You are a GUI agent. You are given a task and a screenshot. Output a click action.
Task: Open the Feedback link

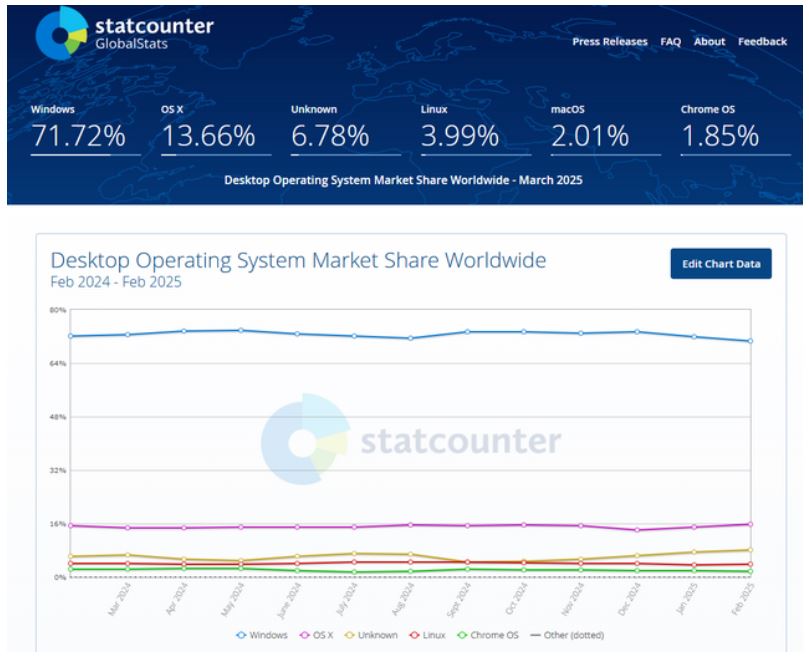coord(762,42)
